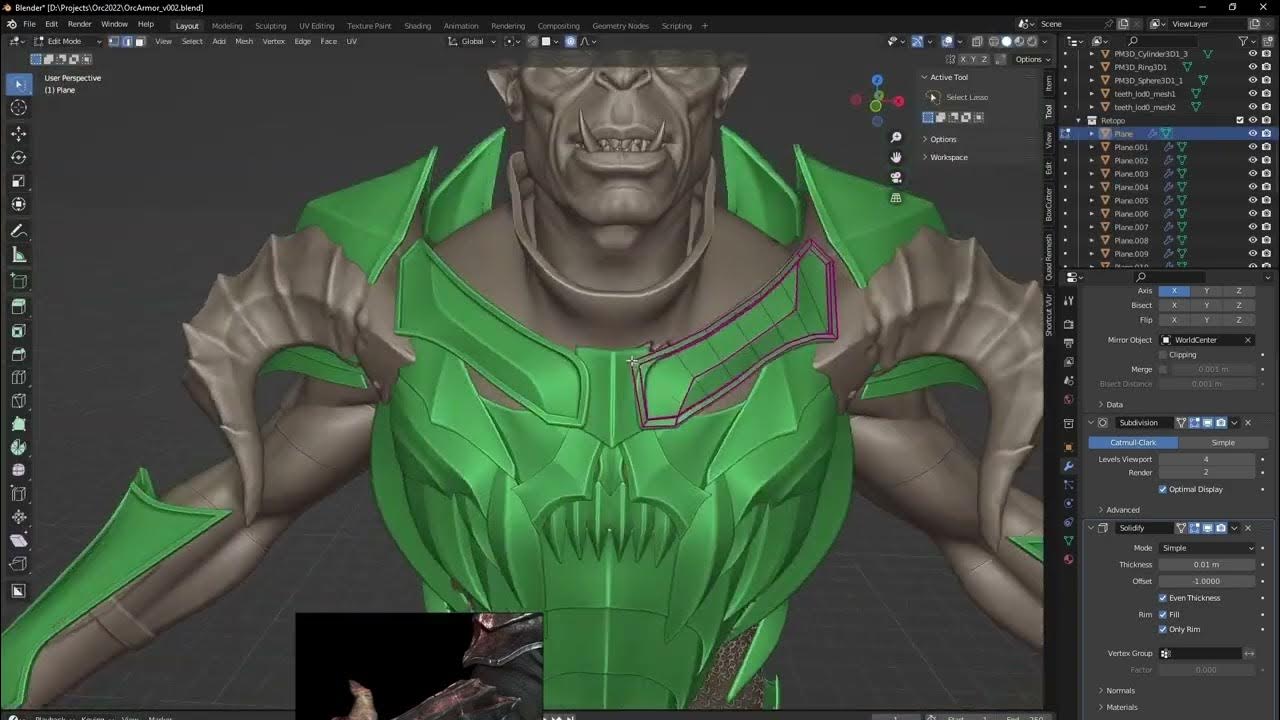Enable the Clipping checkbox
The image size is (1280, 720).
[x=1163, y=354]
